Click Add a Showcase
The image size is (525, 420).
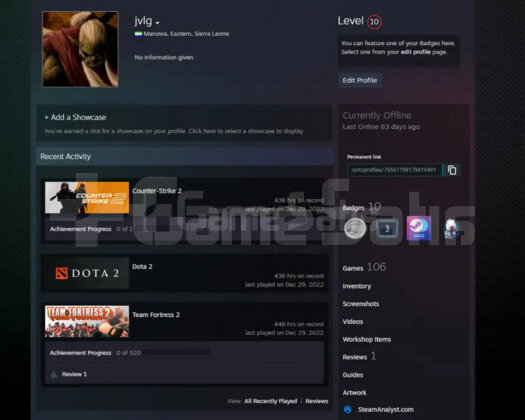click(x=75, y=117)
